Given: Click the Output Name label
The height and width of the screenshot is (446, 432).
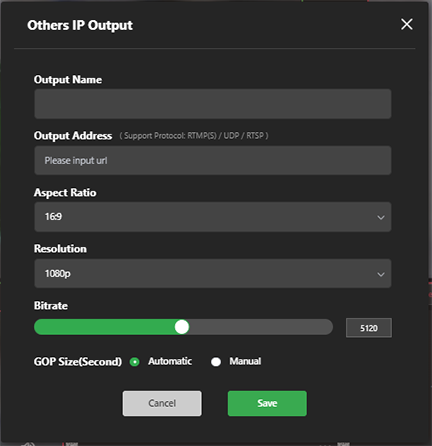Looking at the screenshot, I should (x=68, y=80).
